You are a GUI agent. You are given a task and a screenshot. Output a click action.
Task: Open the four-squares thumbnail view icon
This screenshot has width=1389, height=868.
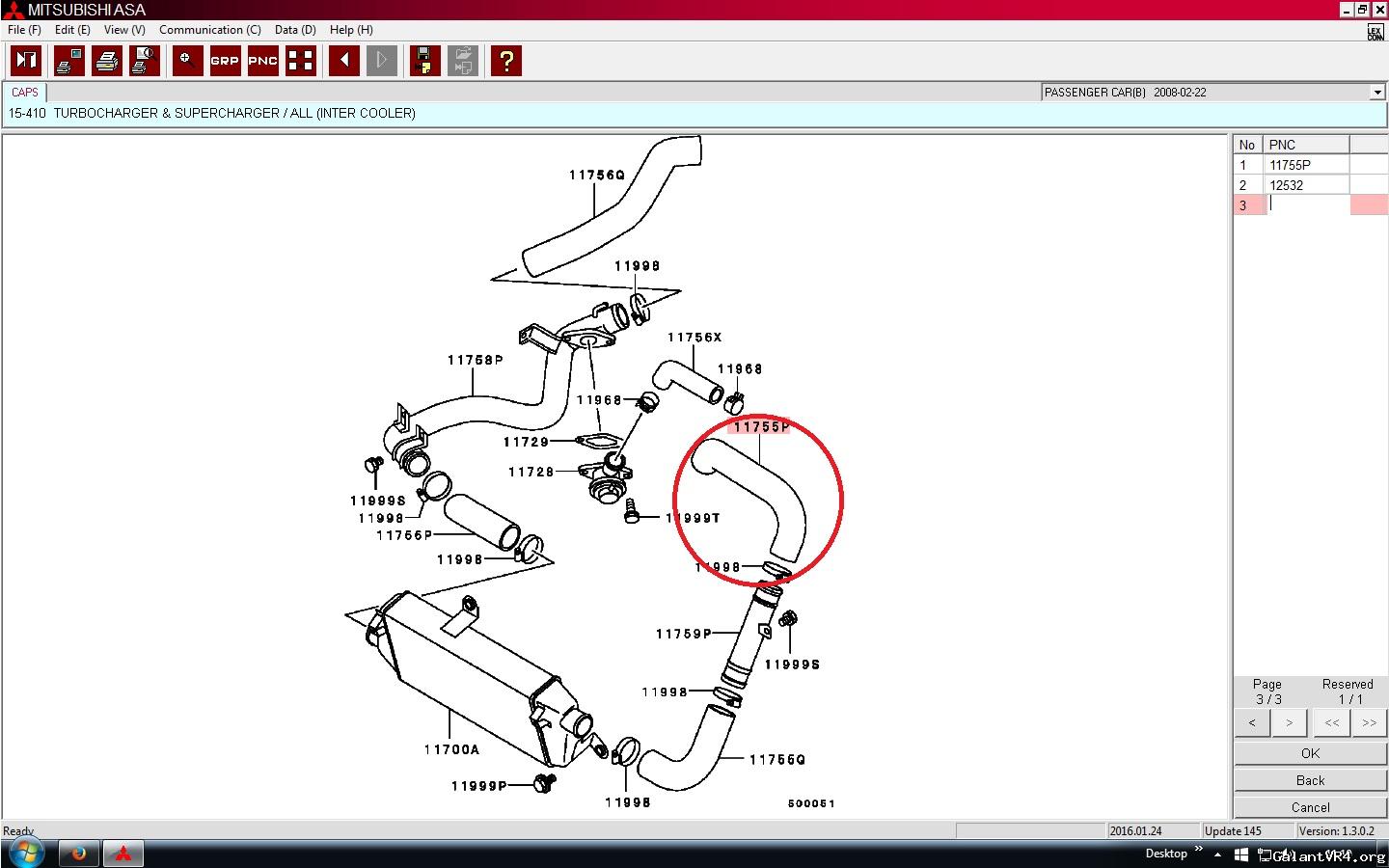click(301, 61)
